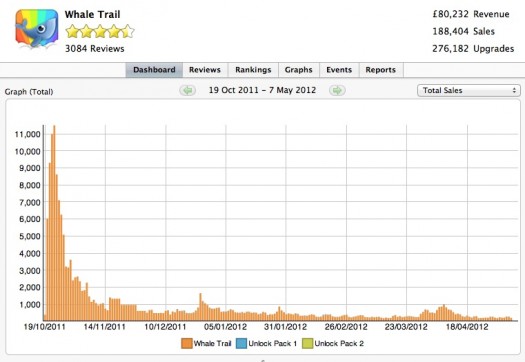Switch to the Graphs tab
Image resolution: width=525 pixels, height=362 pixels.
coord(299,70)
